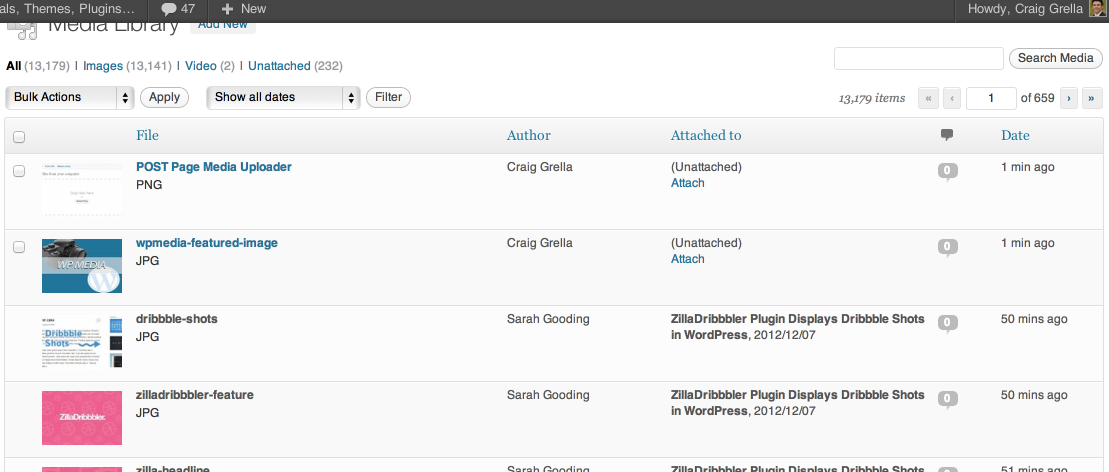The height and width of the screenshot is (472, 1109).
Task: Click Attach for wpmedia-featured-image
Action: 687,258
